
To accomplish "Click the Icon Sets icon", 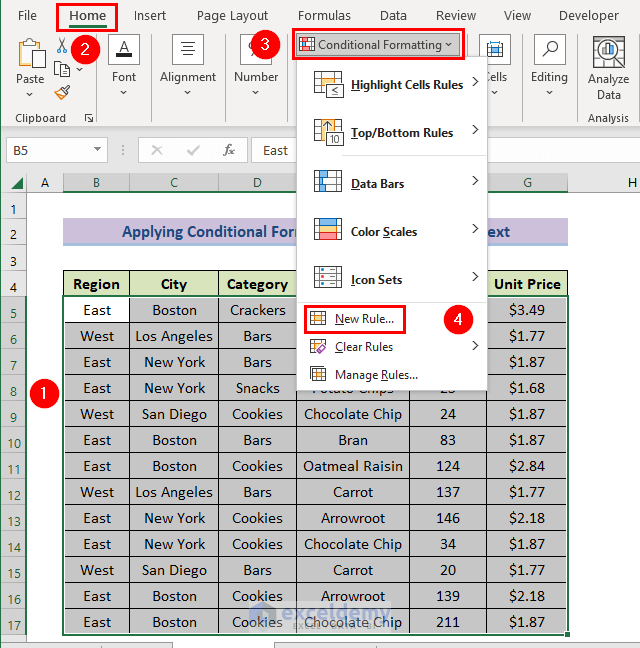I will (328, 277).
